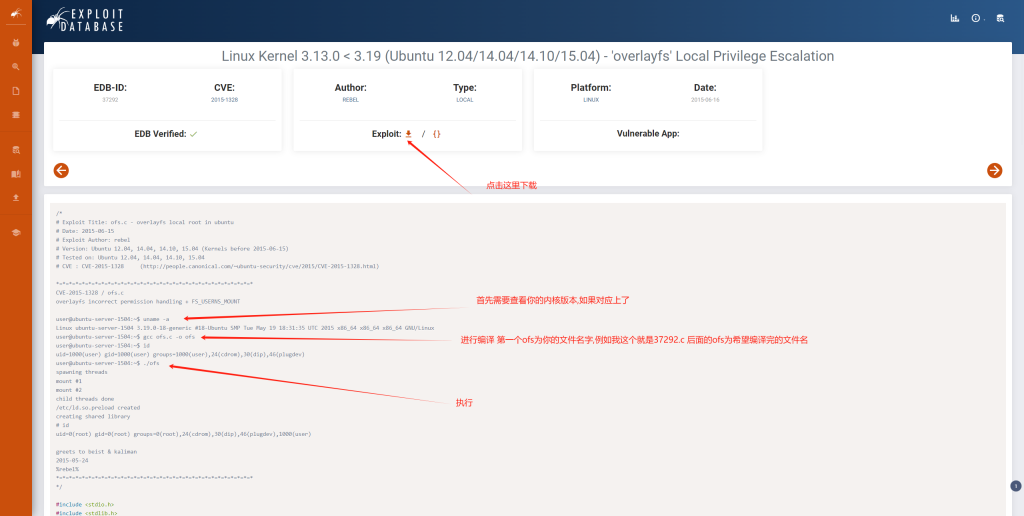Open the database search icon in header
Image resolution: width=1024 pixels, height=516 pixels.
coord(1000,18)
